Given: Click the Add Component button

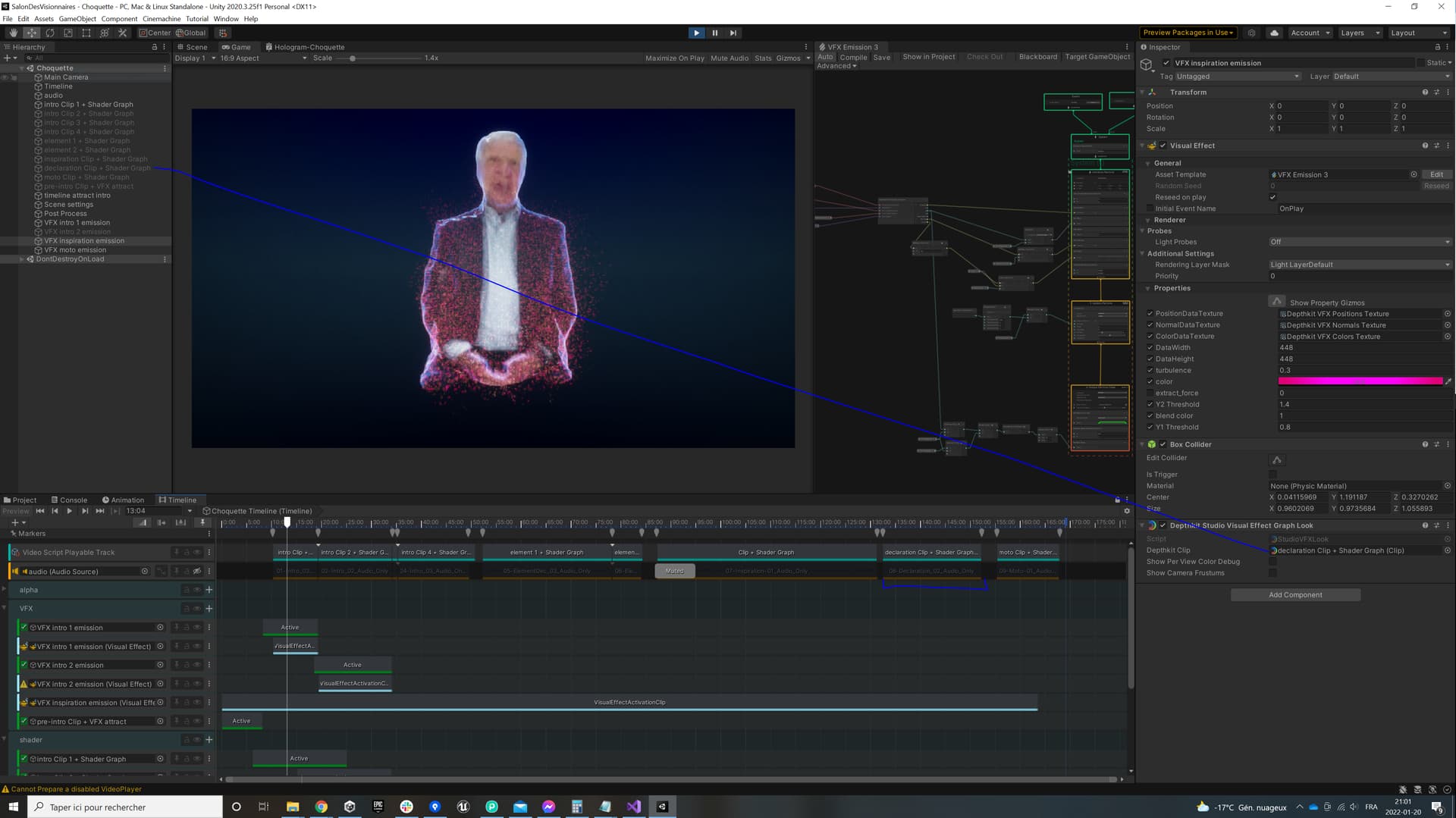Looking at the screenshot, I should [1294, 595].
